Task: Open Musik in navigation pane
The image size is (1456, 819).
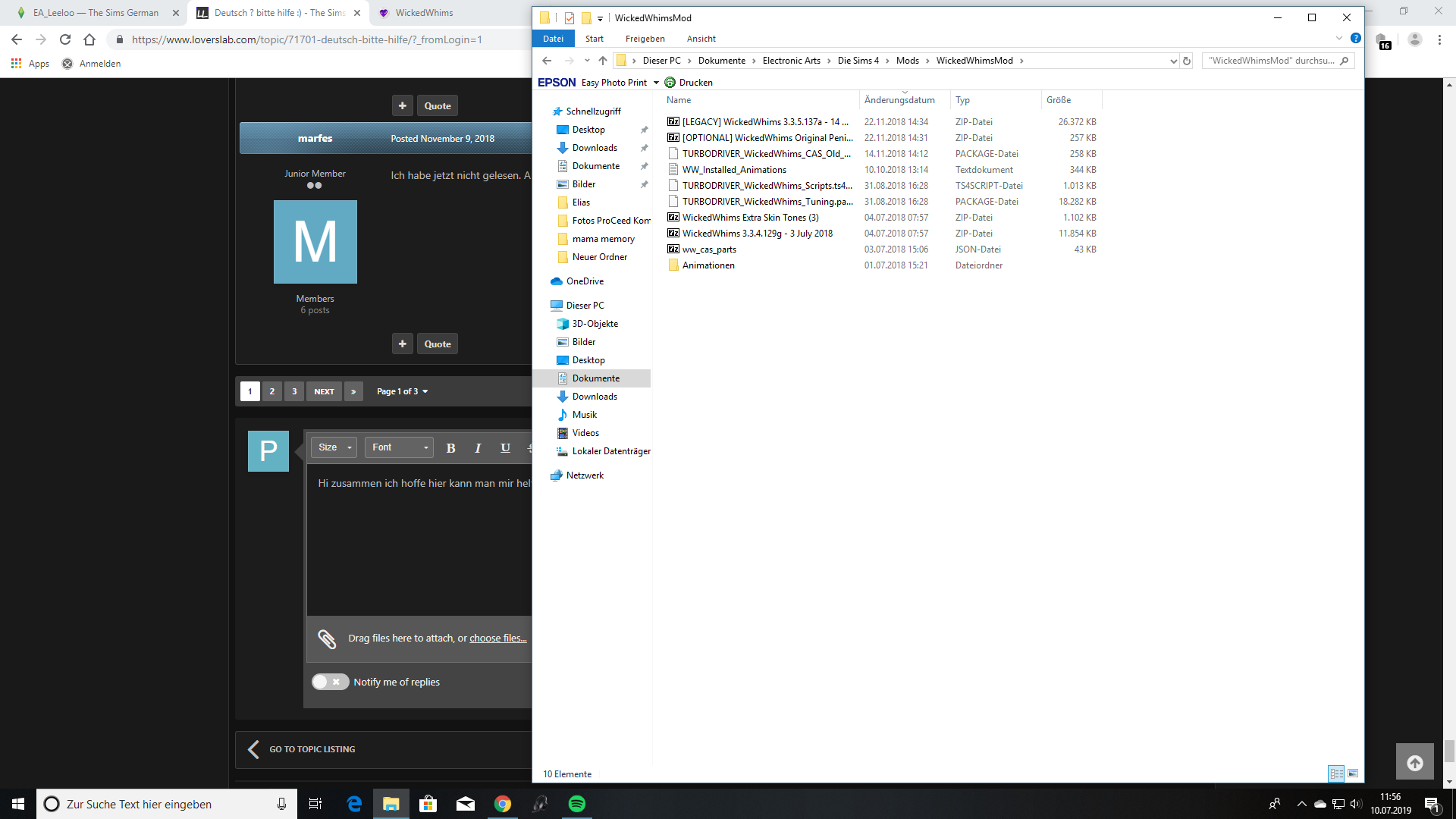Action: [x=585, y=415]
